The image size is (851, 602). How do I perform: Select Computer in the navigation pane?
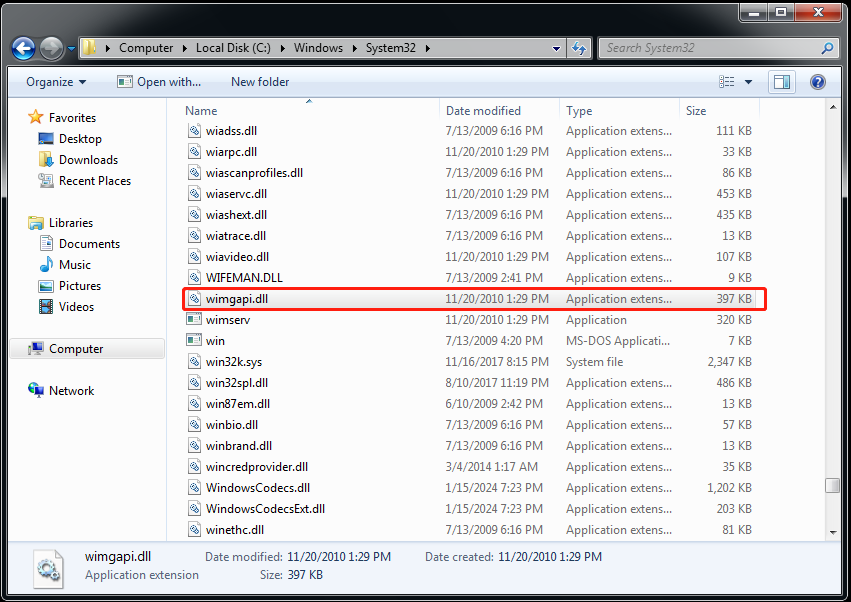point(76,349)
